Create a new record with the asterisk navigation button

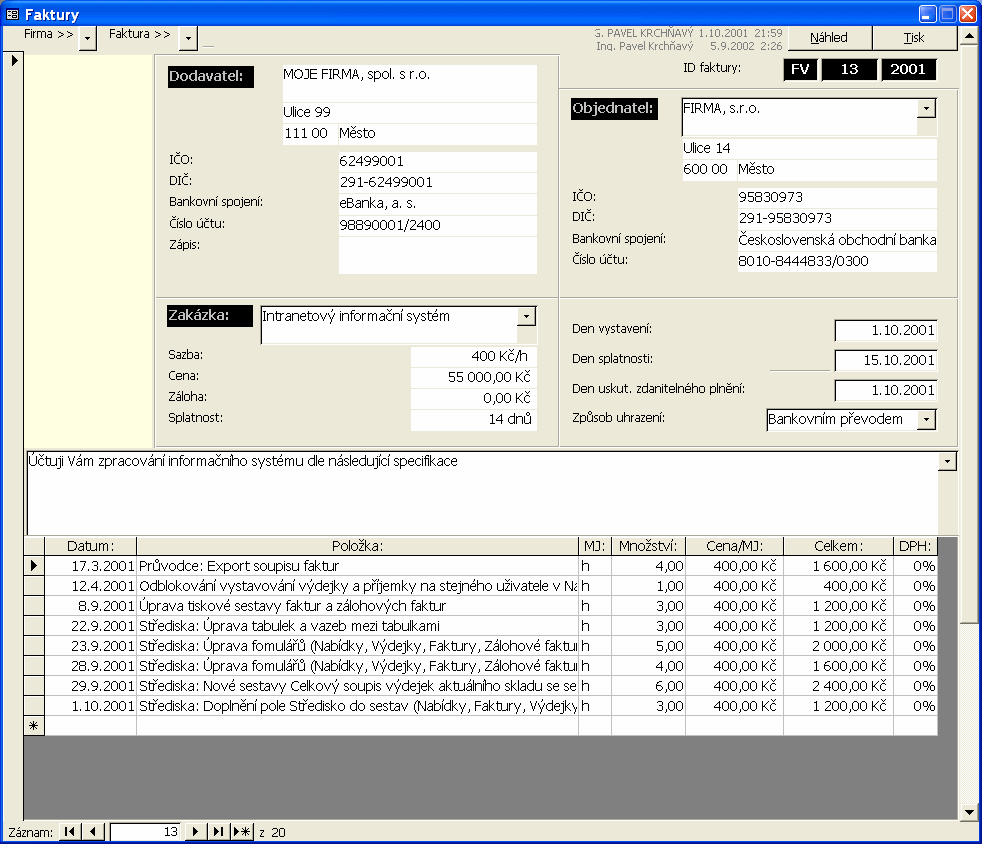[x=242, y=832]
